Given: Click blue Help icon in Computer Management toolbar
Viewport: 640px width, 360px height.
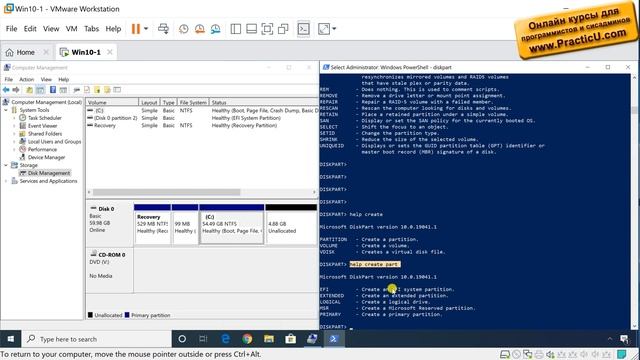Looking at the screenshot, I should click(x=53, y=90).
